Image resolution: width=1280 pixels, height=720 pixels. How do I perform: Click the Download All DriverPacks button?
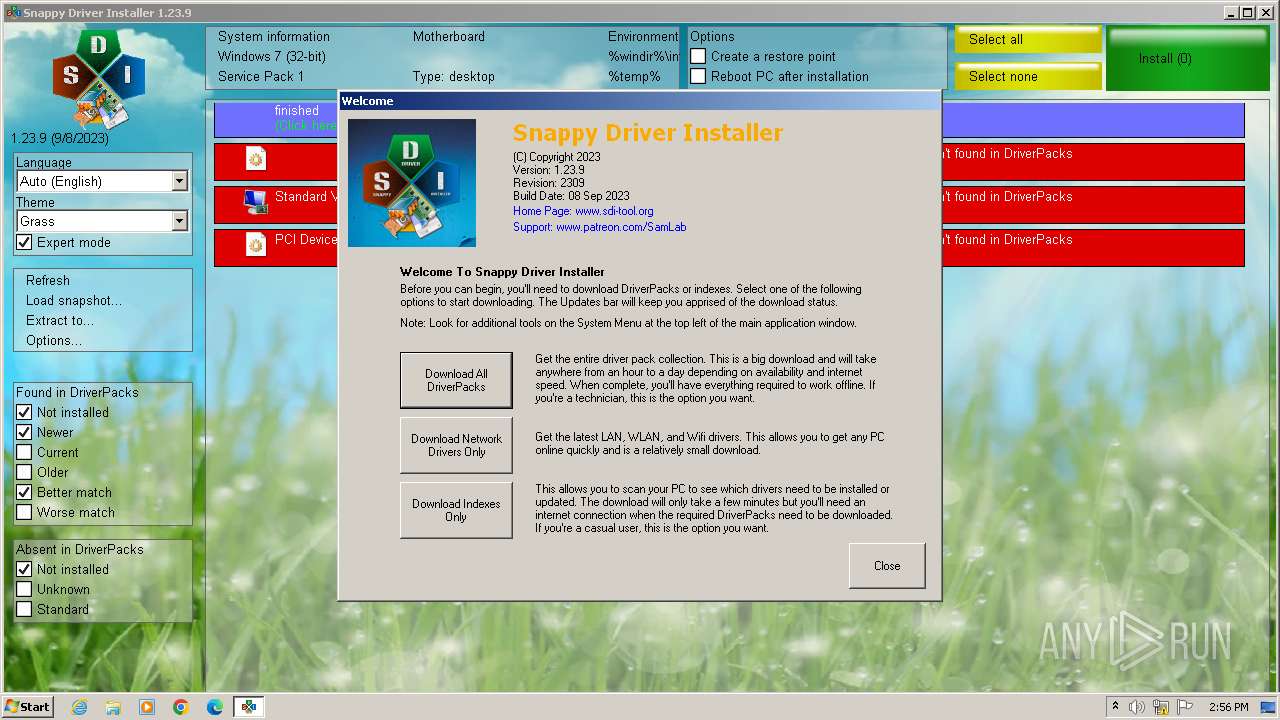[x=456, y=380]
